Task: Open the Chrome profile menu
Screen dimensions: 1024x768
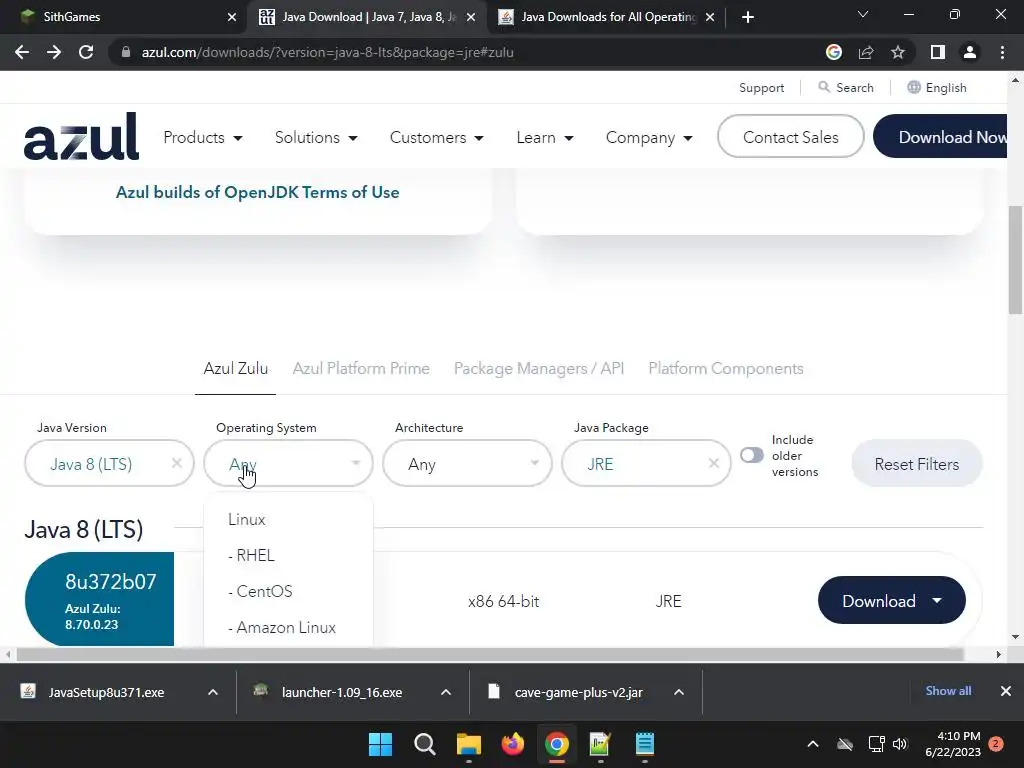Action: pos(970,52)
